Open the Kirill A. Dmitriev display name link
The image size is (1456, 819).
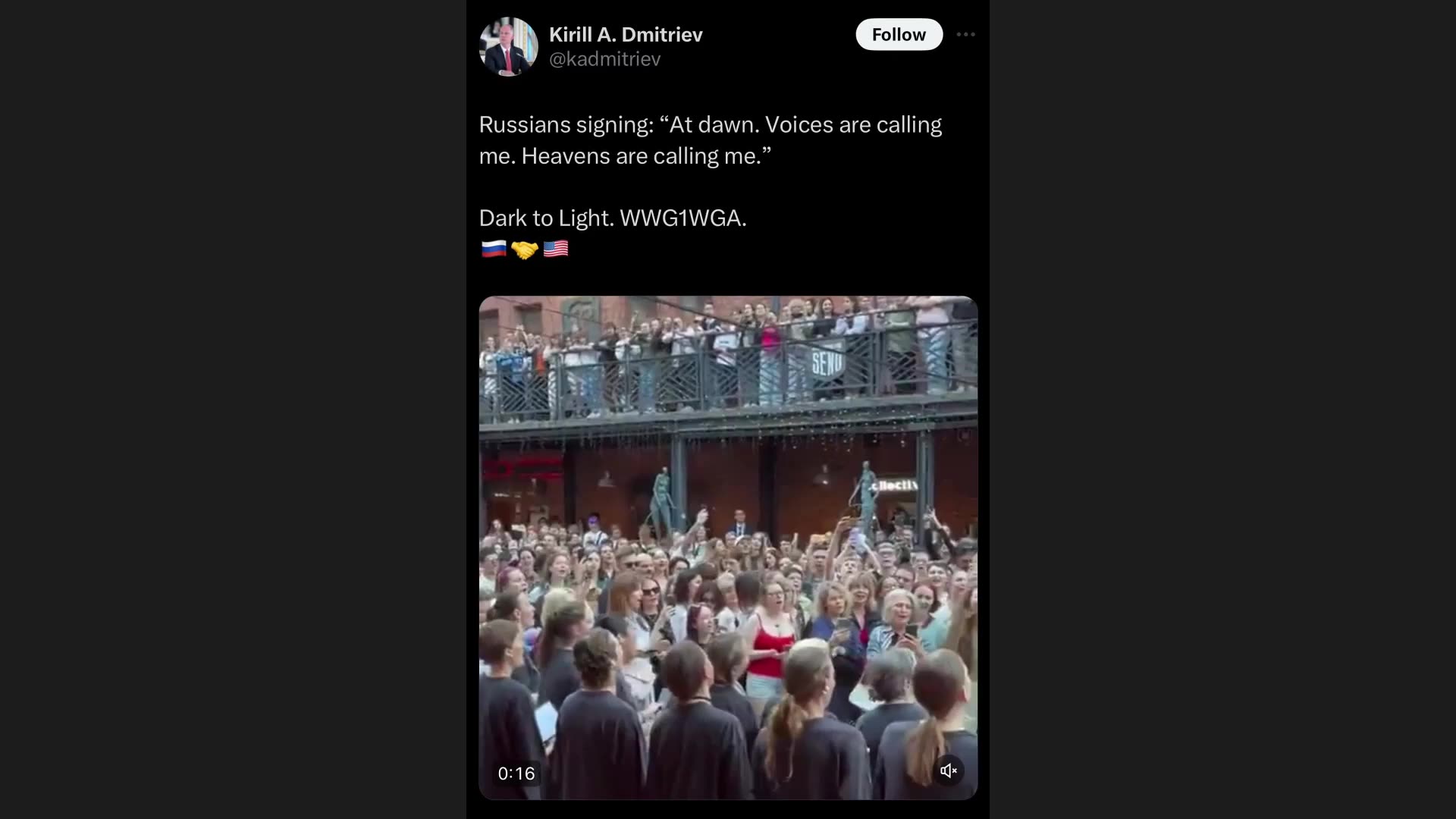coord(626,34)
